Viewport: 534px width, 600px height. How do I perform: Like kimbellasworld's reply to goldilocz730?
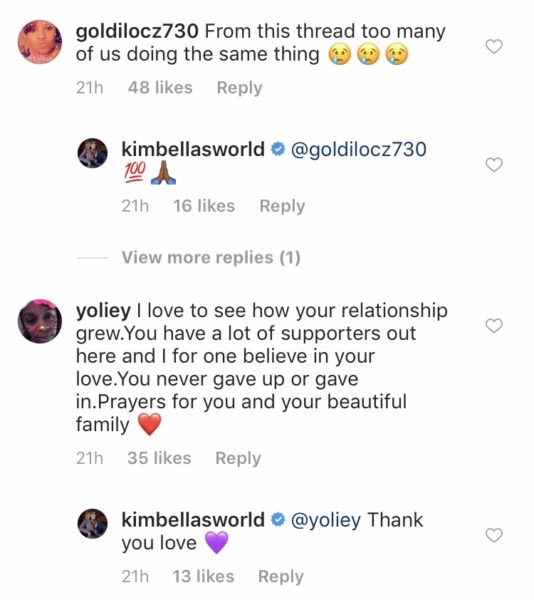(x=494, y=165)
